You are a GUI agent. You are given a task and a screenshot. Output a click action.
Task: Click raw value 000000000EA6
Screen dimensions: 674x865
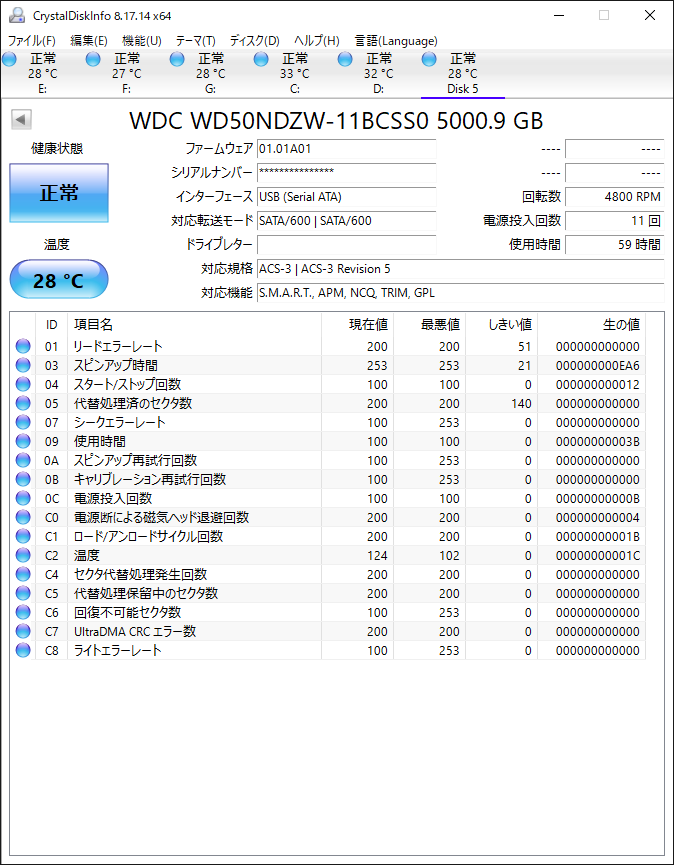(x=597, y=366)
